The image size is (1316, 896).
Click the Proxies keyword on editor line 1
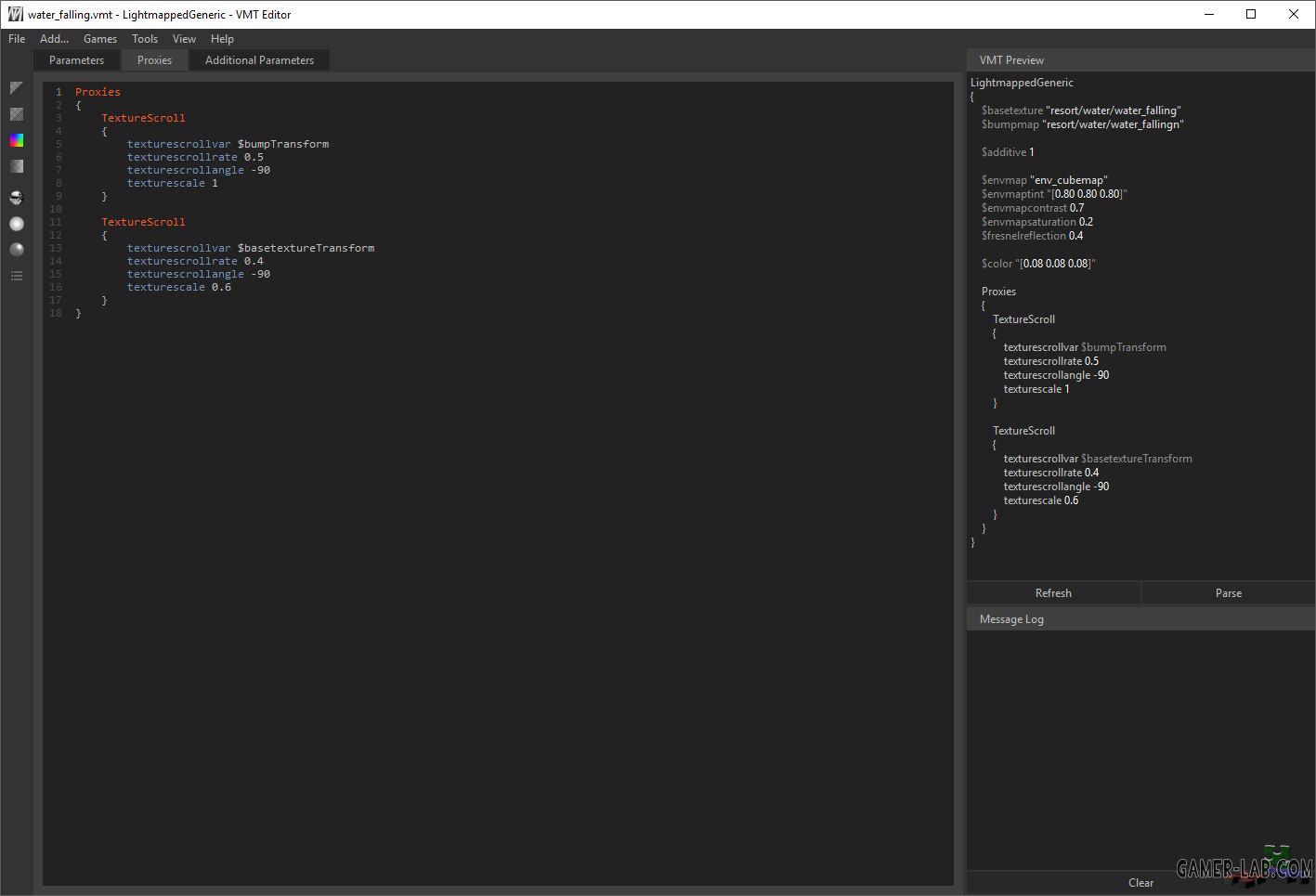[x=98, y=92]
